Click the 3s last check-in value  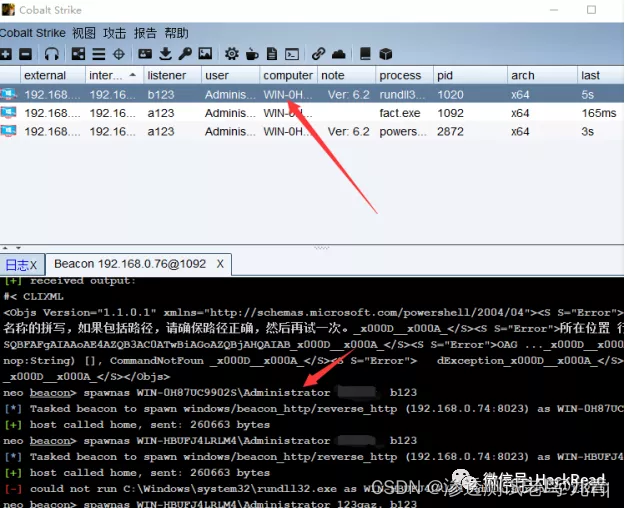pos(587,131)
